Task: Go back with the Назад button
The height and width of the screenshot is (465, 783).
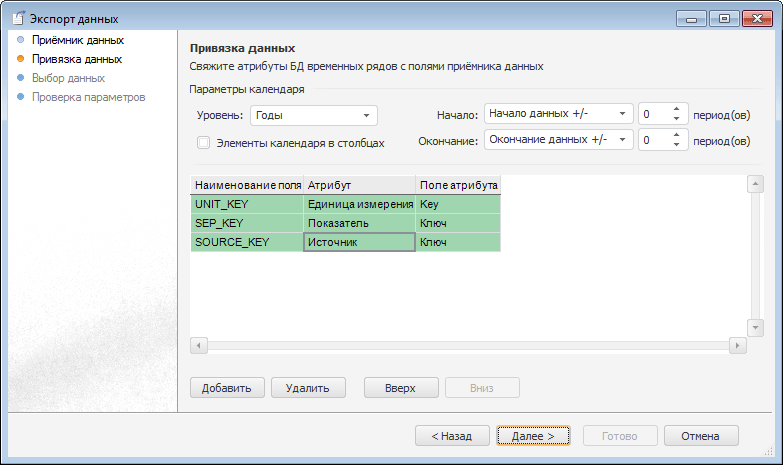Action: [x=452, y=436]
